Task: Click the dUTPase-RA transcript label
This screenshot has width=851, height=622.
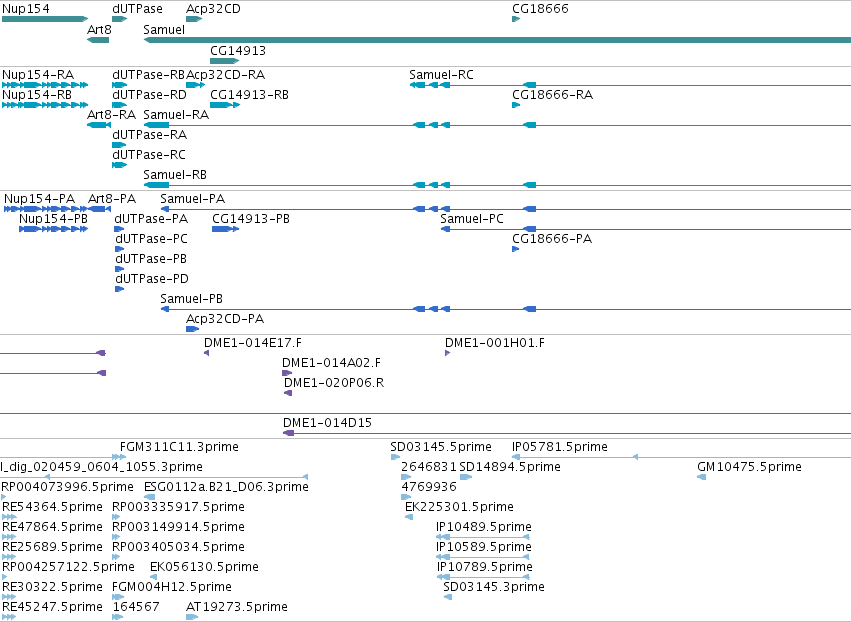Action: click(x=149, y=135)
